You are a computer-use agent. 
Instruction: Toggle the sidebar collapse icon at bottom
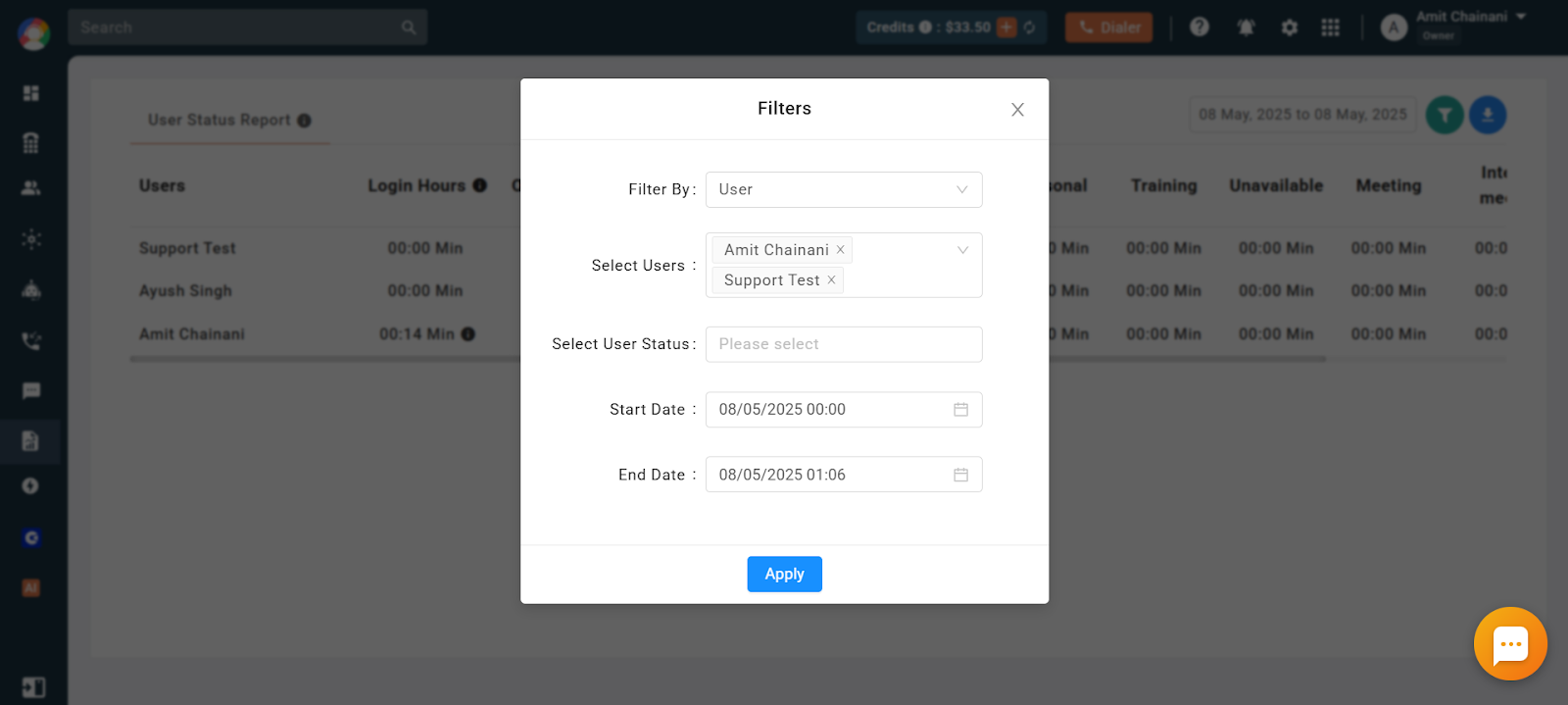tap(33, 687)
